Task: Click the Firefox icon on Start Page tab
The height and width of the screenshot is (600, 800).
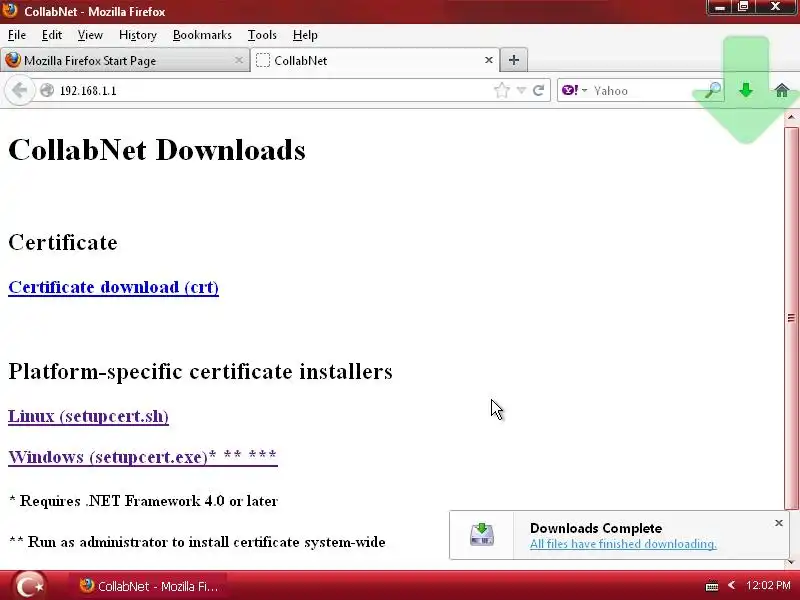Action: 13,60
